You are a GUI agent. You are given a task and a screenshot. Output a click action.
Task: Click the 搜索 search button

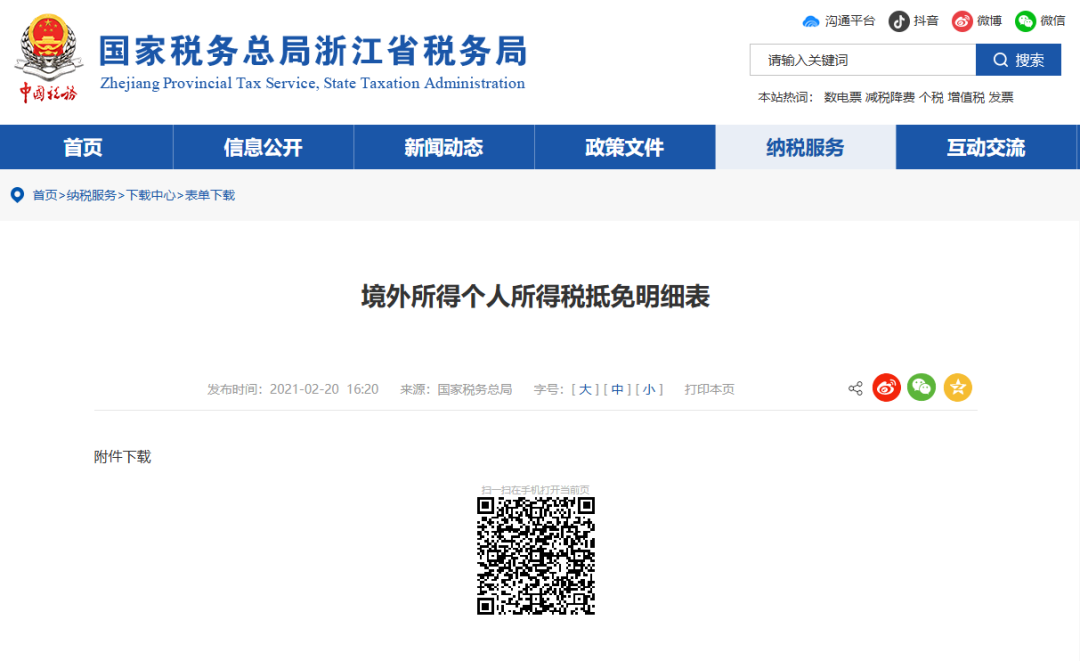(1018, 60)
